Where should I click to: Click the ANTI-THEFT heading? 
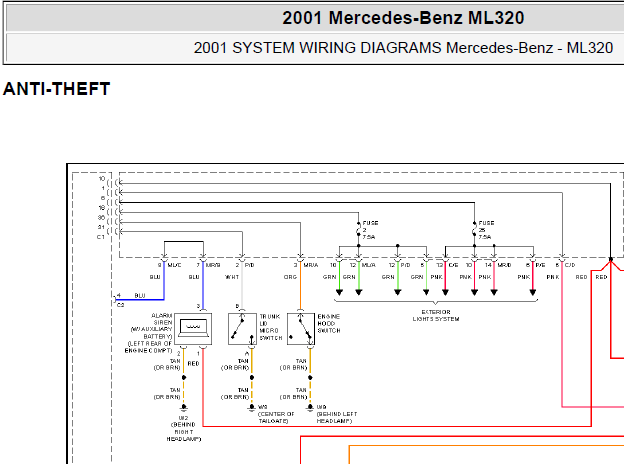(x=56, y=89)
